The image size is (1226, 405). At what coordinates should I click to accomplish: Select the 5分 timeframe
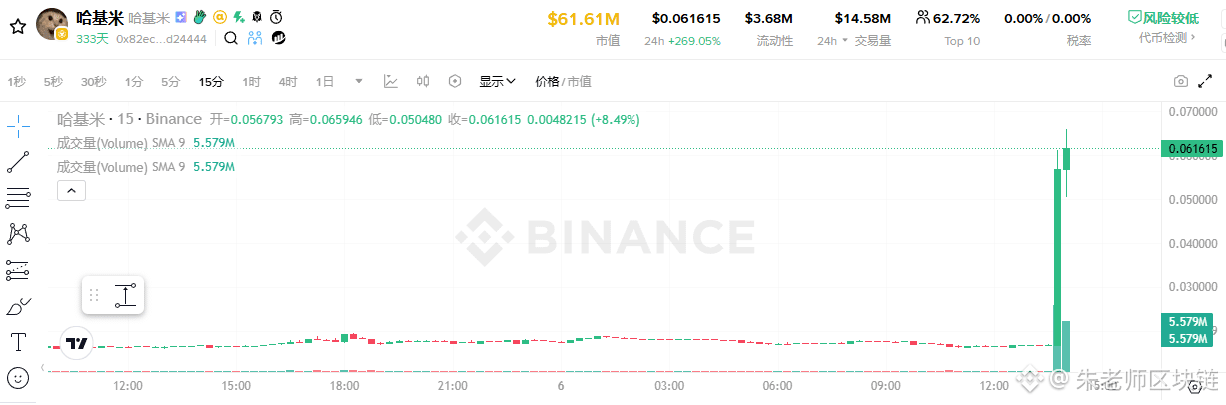click(x=171, y=82)
